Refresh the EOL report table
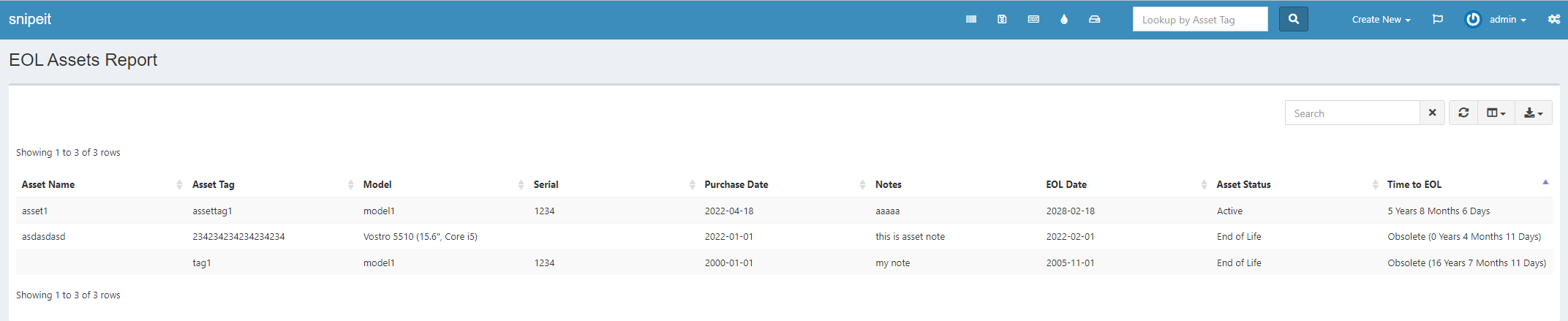The image size is (1568, 321). coord(1463,113)
